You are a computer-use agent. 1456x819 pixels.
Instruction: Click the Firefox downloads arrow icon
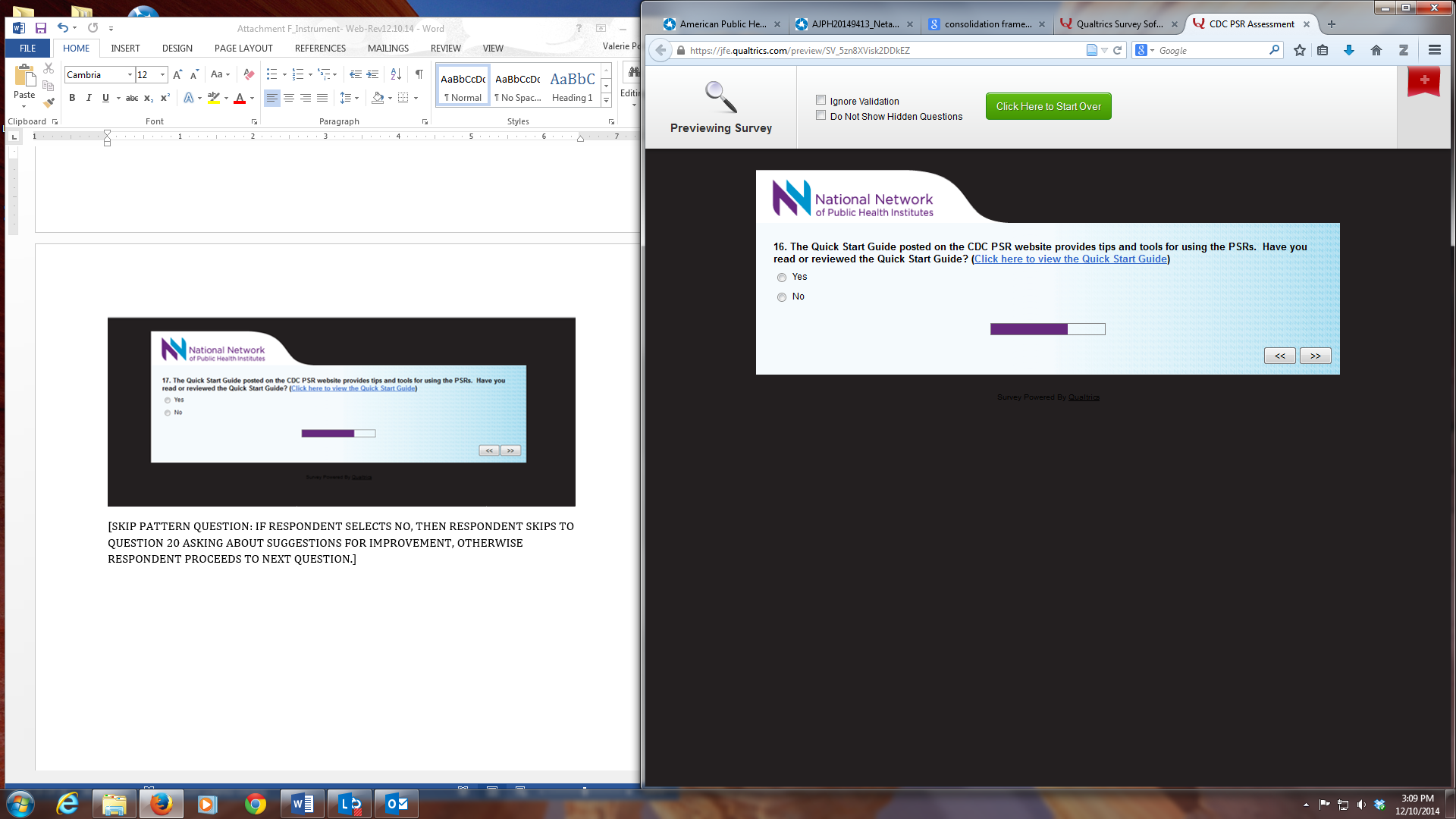coord(1349,50)
